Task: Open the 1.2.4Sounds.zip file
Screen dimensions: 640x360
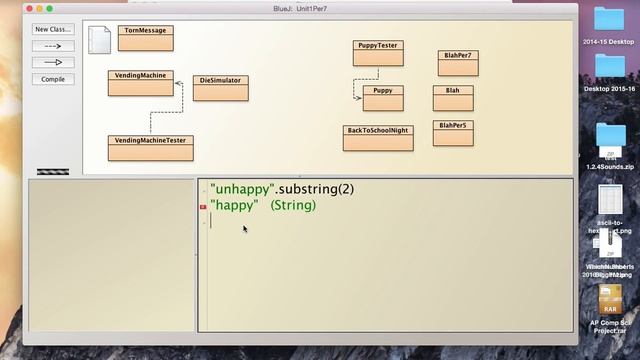Action: [x=610, y=146]
